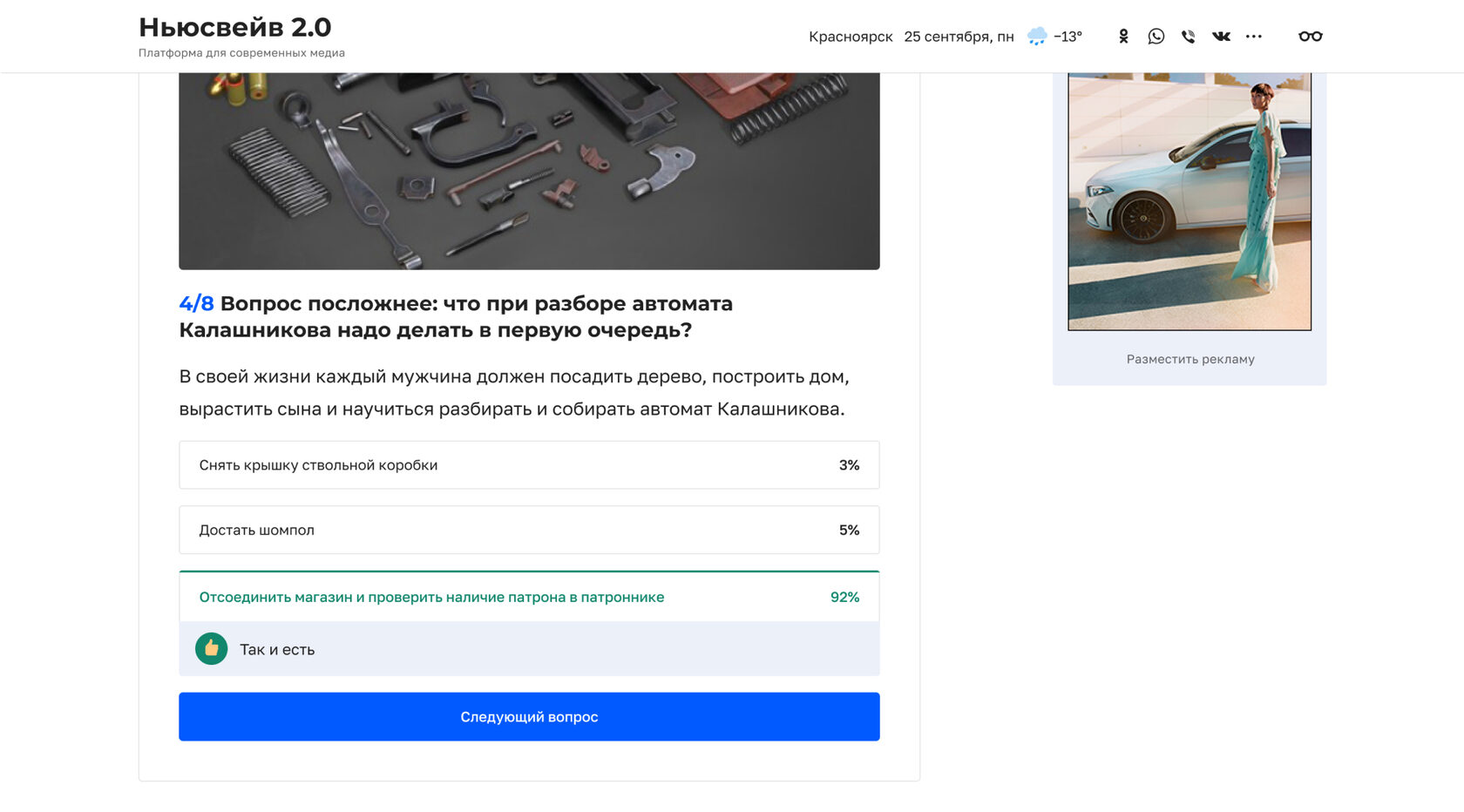Click the temperature −13°

[1067, 37]
